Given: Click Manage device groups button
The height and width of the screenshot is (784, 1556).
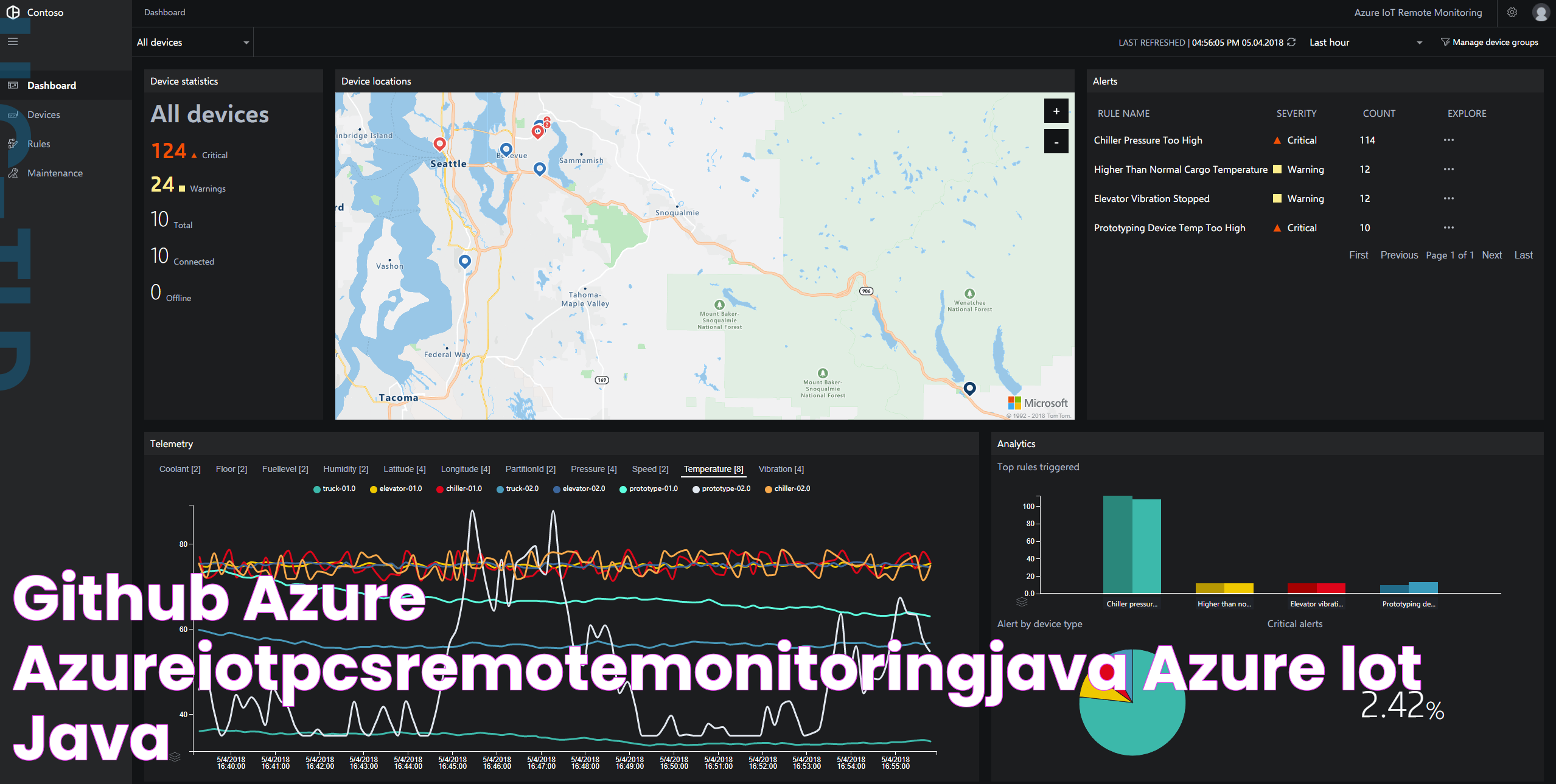Looking at the screenshot, I should [x=1489, y=42].
